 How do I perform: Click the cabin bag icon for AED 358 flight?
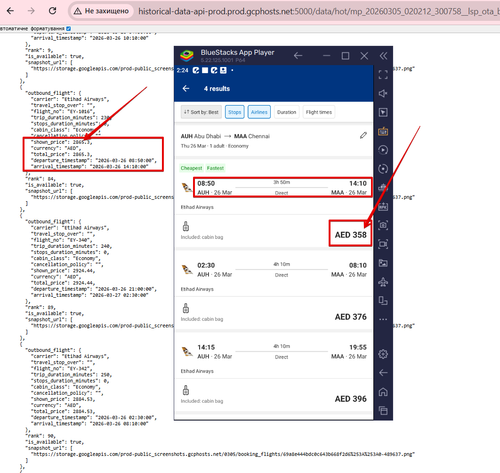point(186,226)
